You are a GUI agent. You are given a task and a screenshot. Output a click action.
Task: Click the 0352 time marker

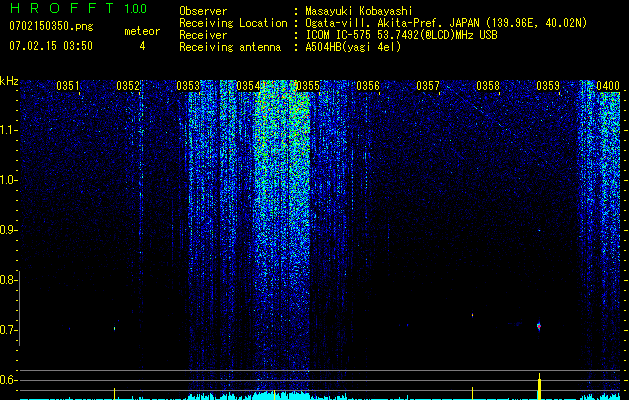(128, 86)
